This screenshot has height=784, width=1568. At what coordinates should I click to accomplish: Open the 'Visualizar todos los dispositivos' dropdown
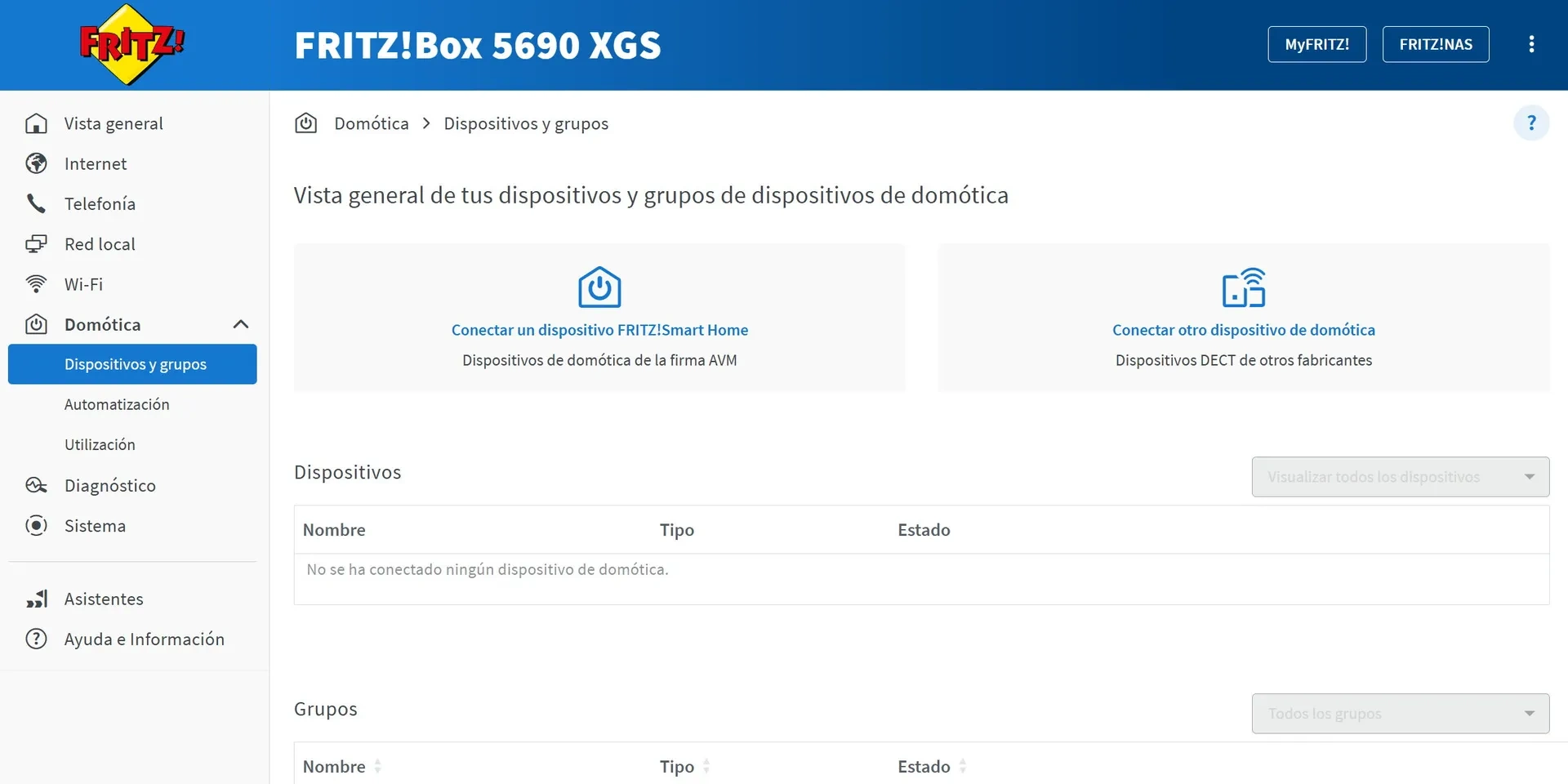coord(1400,477)
